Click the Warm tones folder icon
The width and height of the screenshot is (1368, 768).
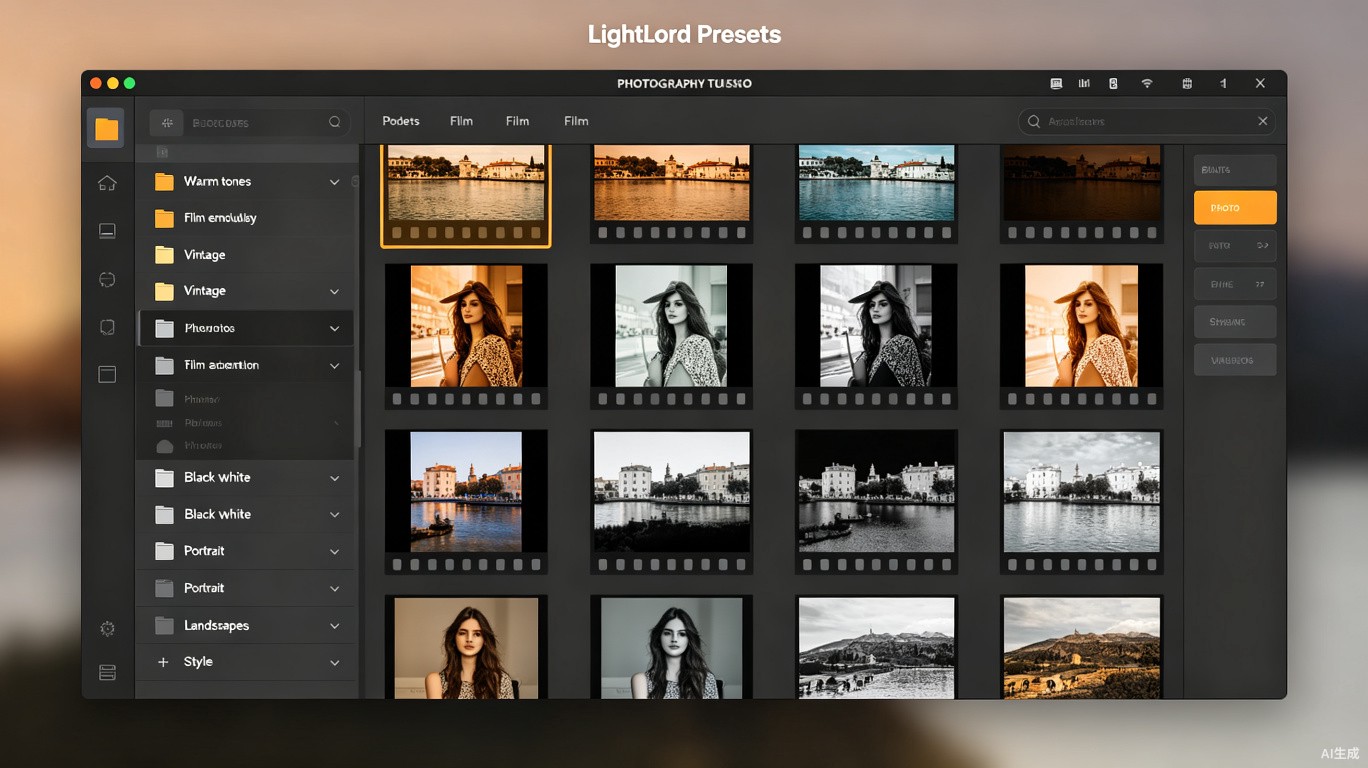(x=165, y=182)
